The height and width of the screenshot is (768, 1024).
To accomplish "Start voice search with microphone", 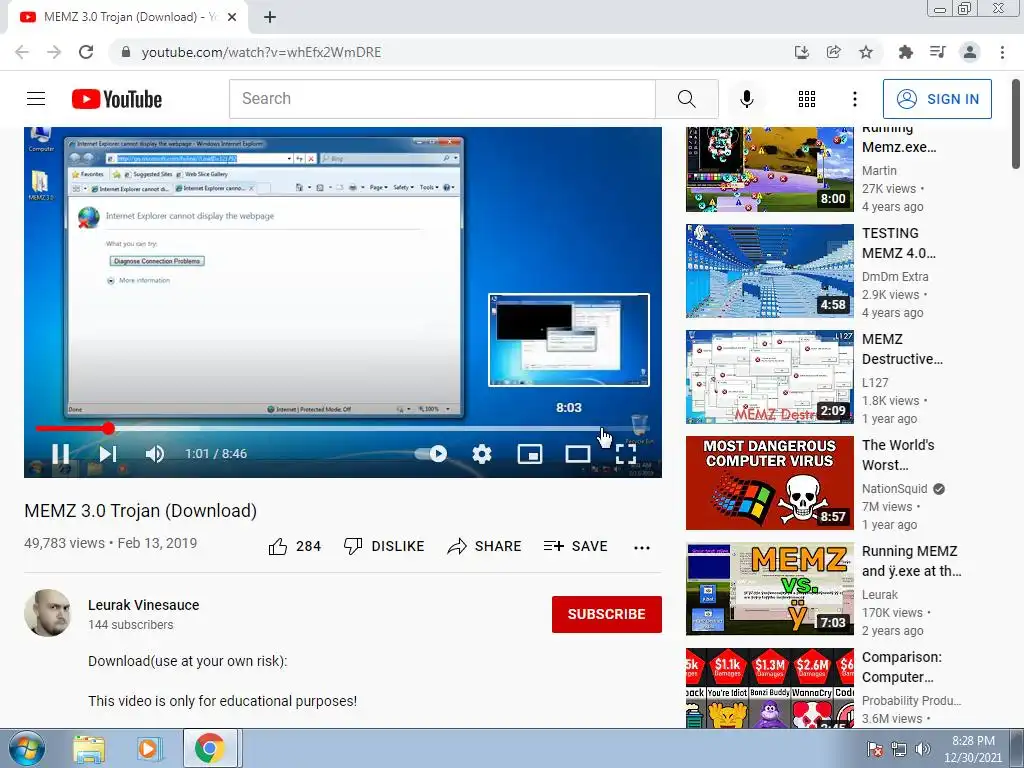I will 746,99.
